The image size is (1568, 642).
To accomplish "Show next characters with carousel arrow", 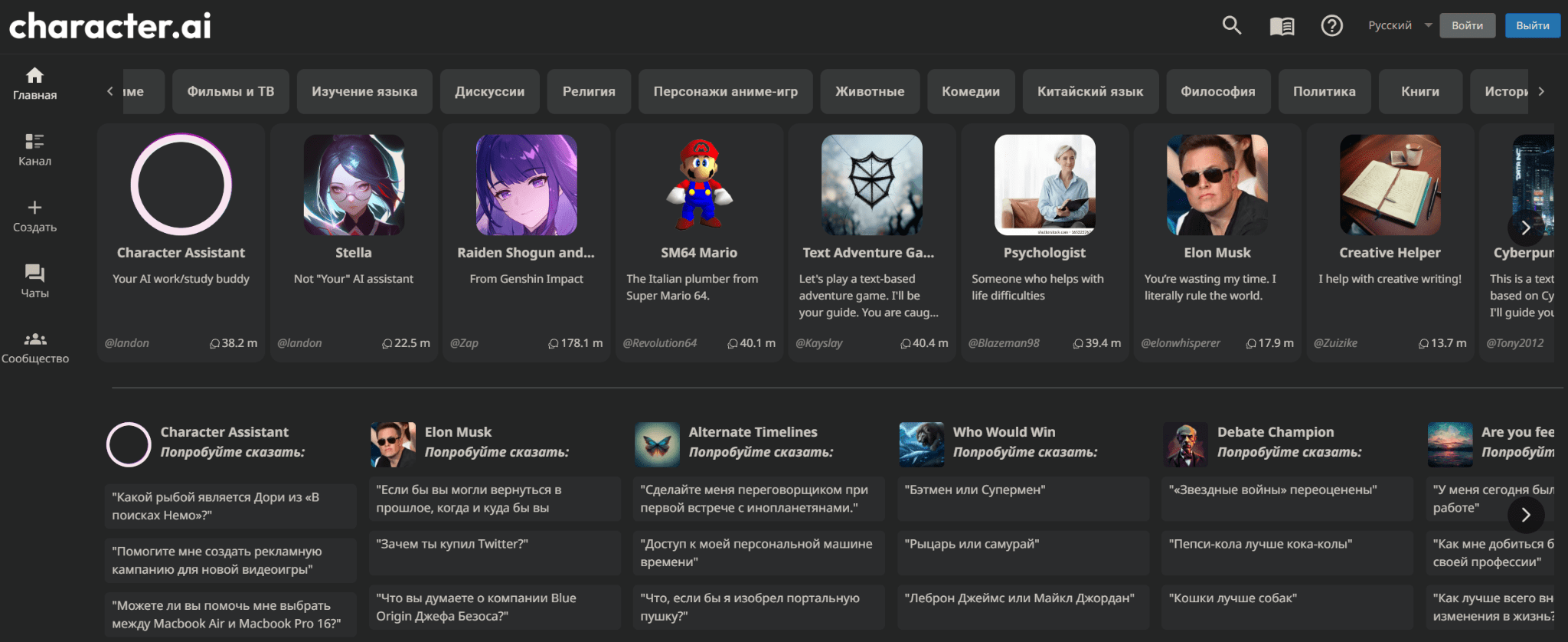I will coord(1525,228).
